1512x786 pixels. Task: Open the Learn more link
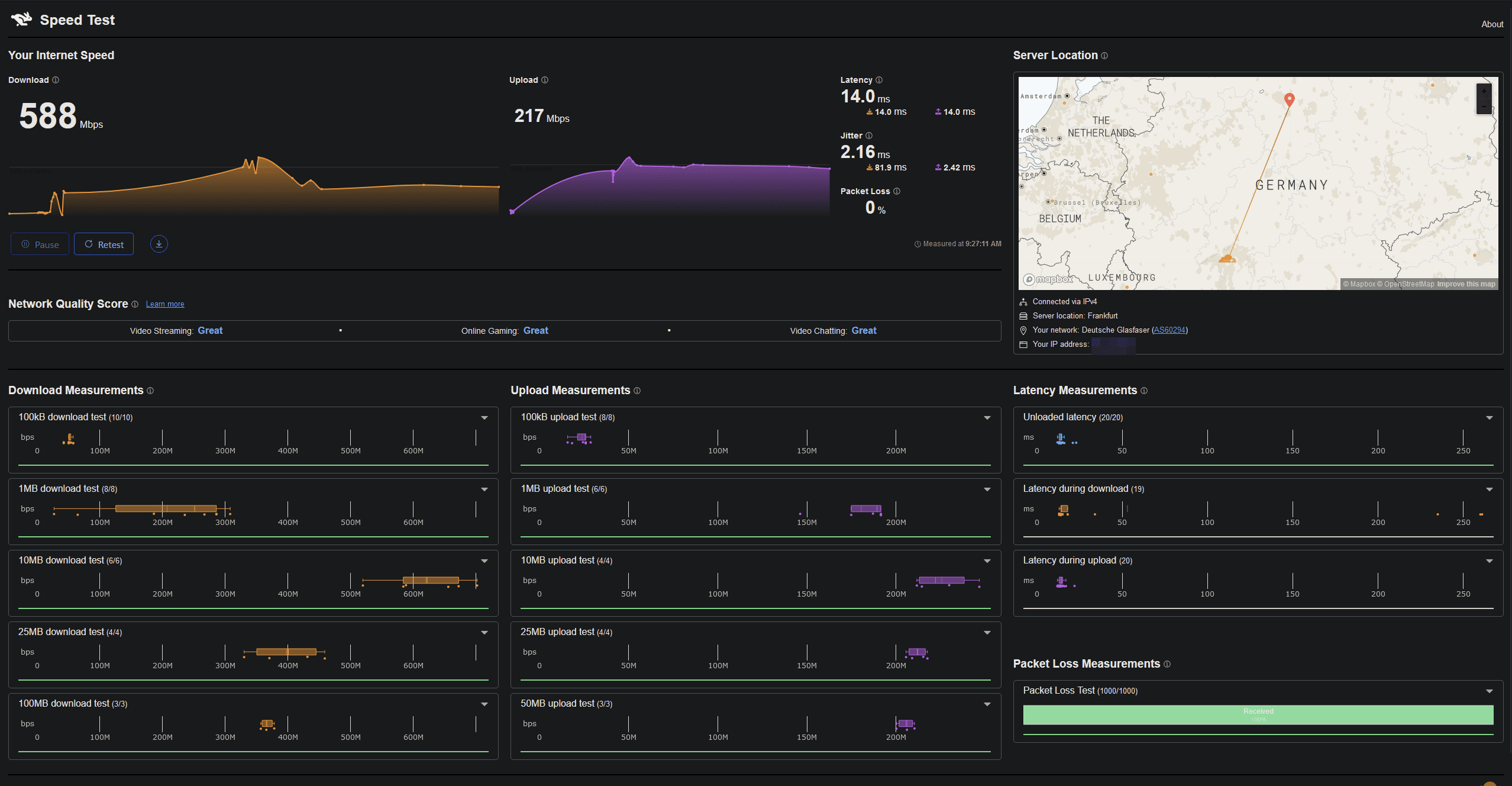pyautogui.click(x=165, y=304)
